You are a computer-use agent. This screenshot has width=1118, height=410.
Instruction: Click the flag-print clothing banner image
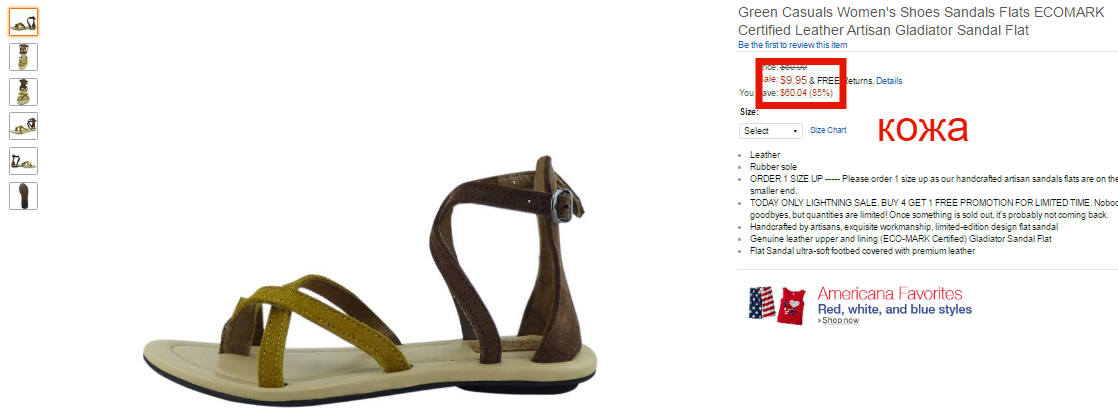pyautogui.click(x=777, y=305)
